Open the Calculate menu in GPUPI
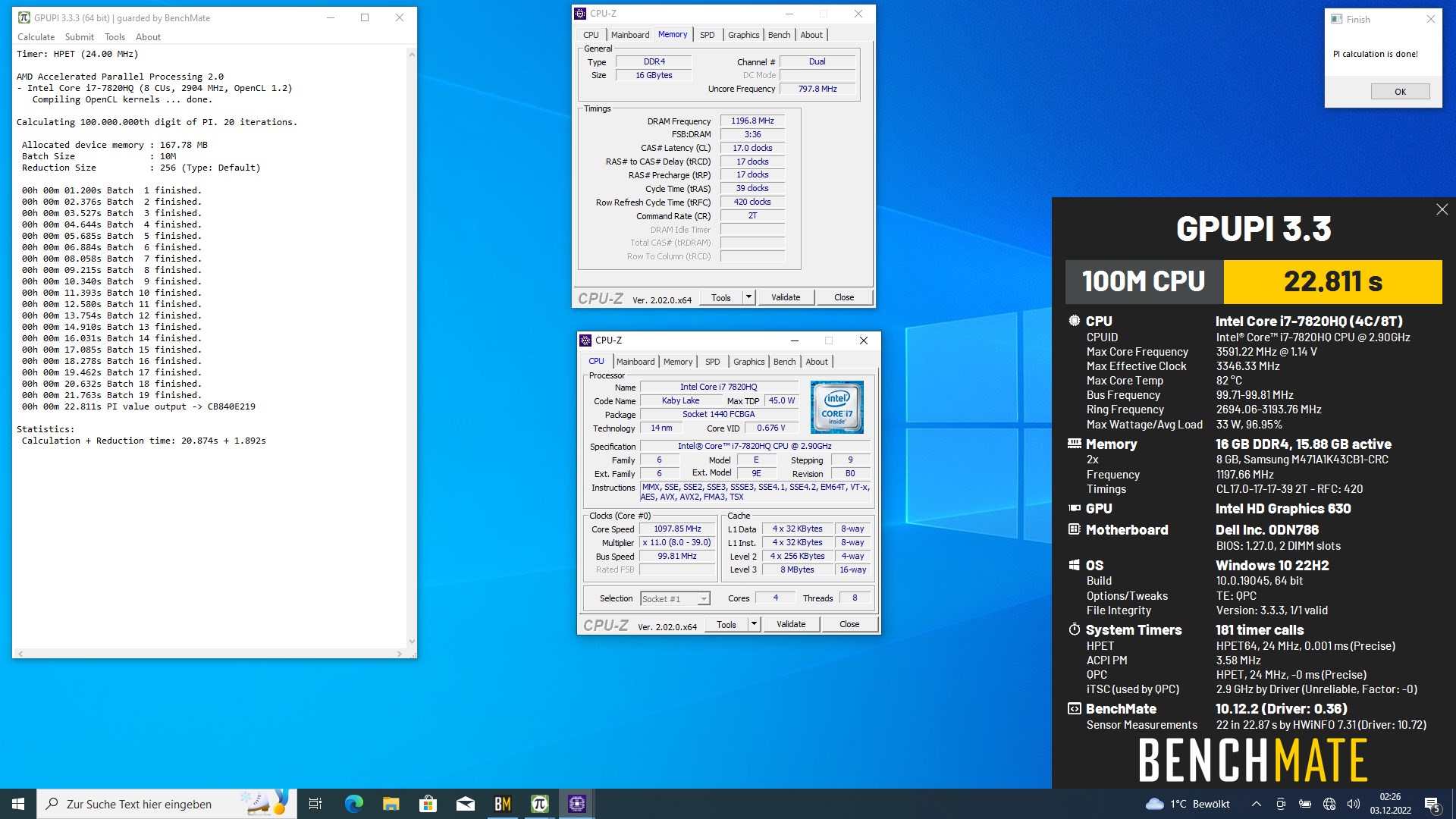1456x819 pixels. click(x=36, y=36)
